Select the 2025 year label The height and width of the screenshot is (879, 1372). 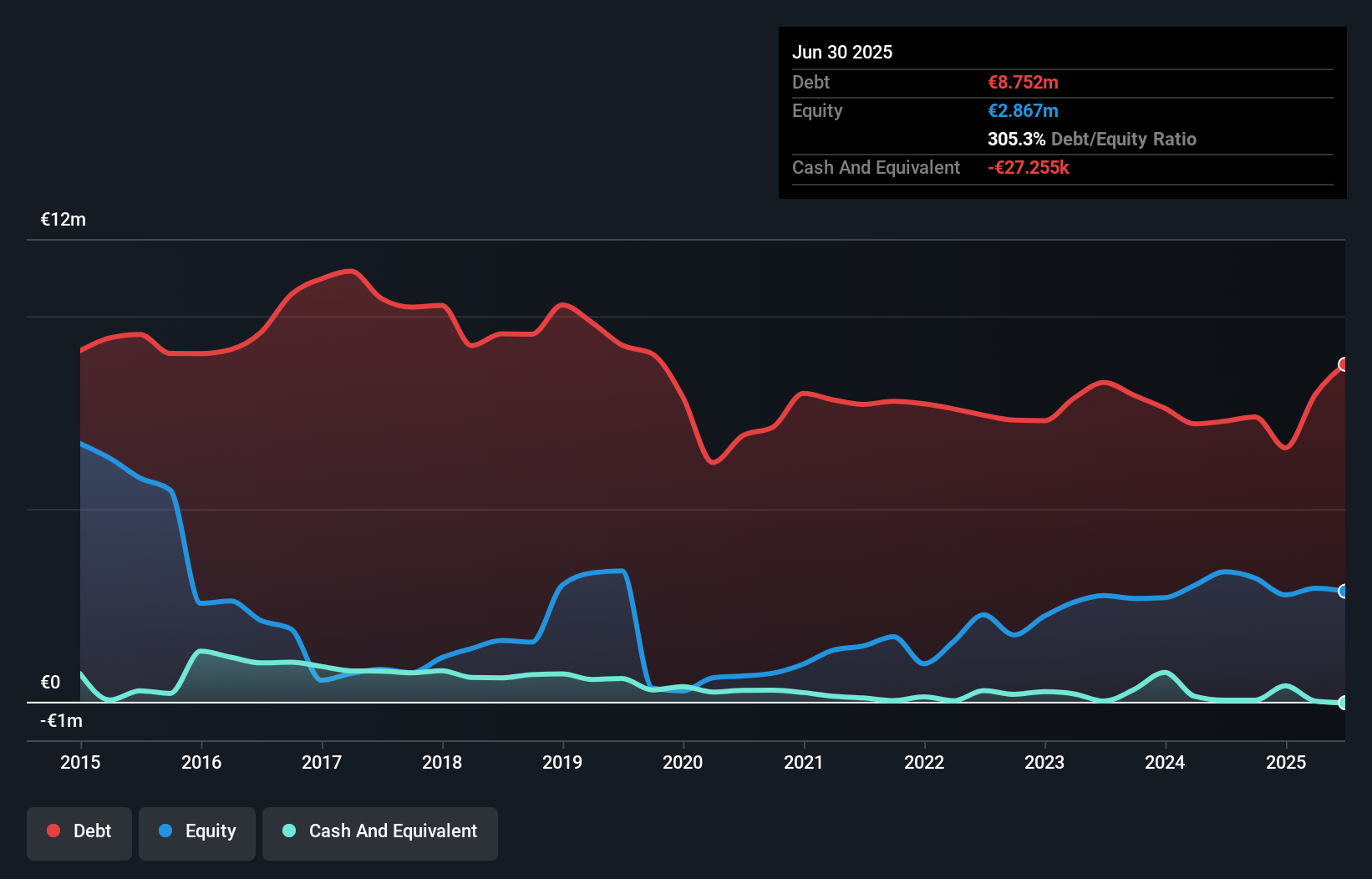pos(1286,762)
